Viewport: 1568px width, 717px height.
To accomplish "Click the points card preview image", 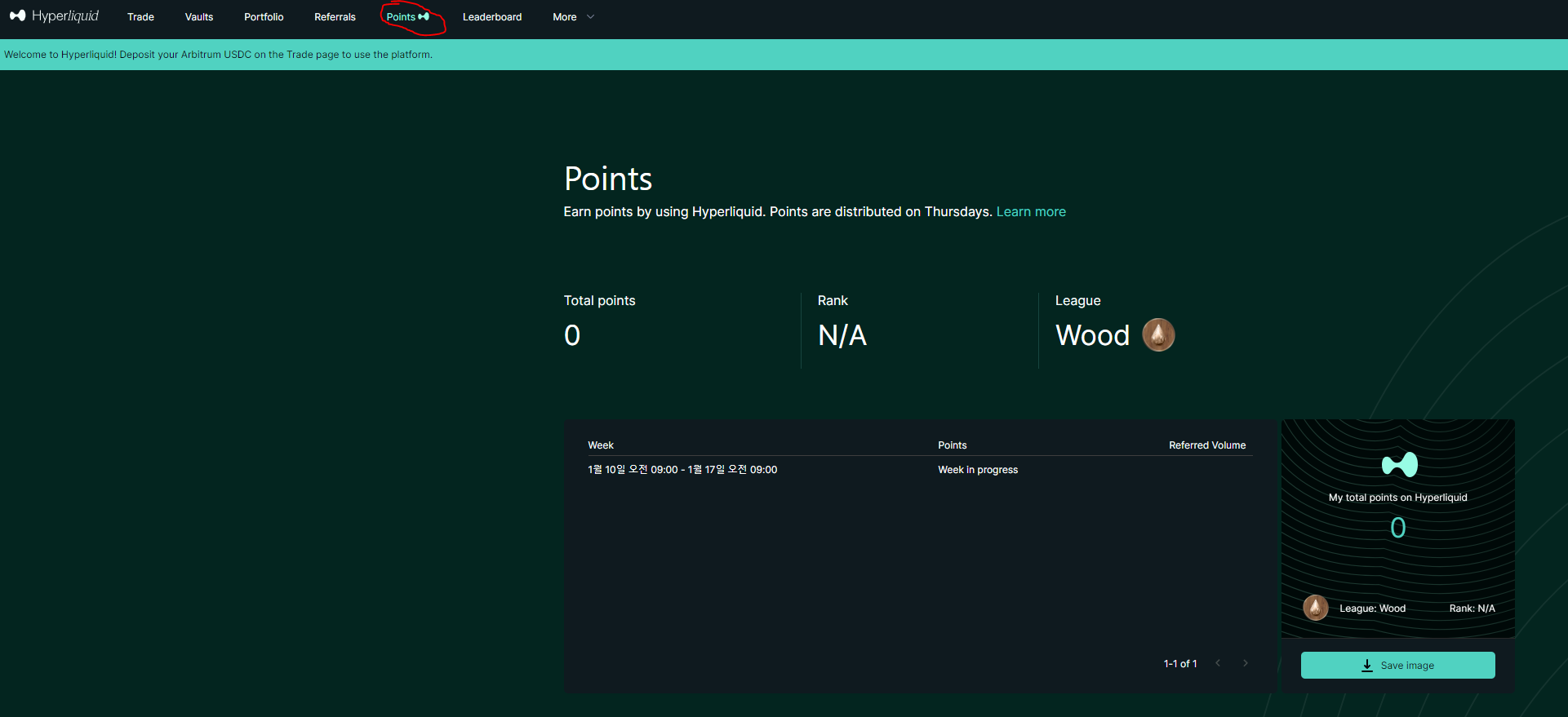I will tap(1397, 529).
